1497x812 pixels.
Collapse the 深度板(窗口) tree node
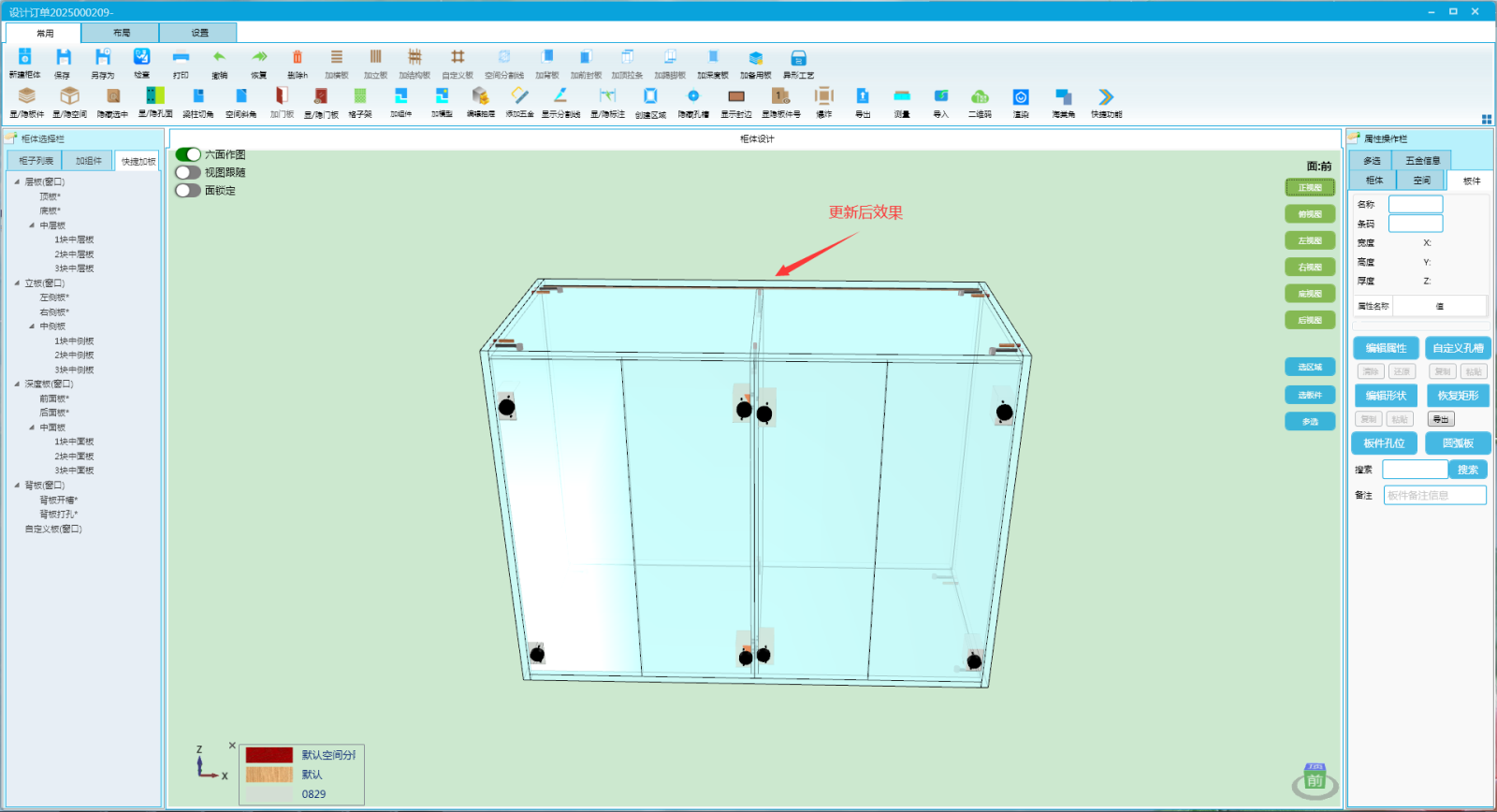(x=17, y=384)
